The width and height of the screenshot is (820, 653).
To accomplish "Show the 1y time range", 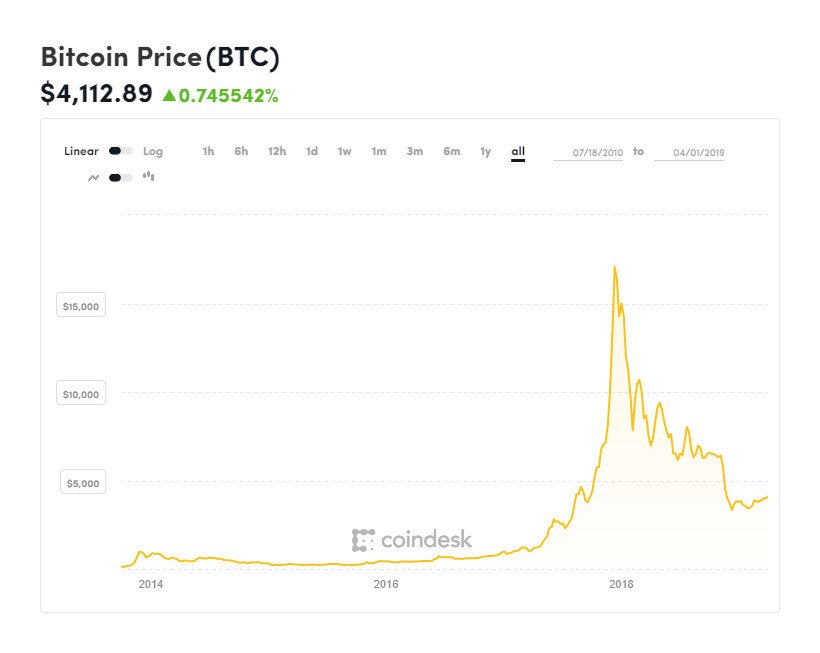I will 485,151.
